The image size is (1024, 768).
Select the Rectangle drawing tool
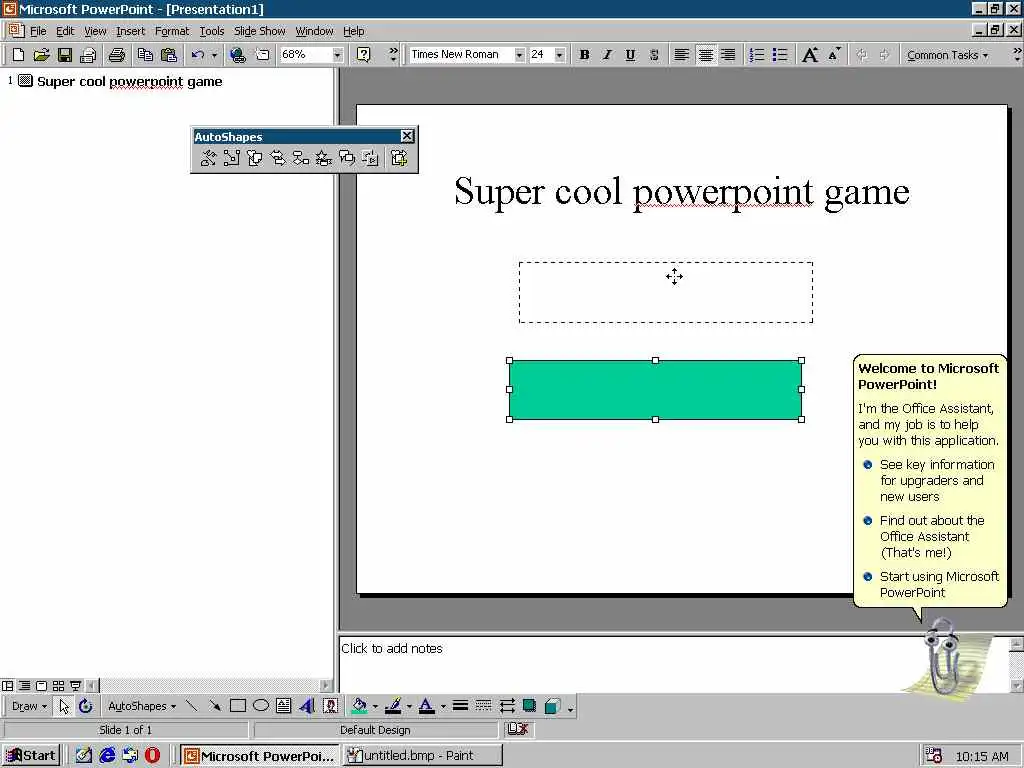pyautogui.click(x=238, y=706)
